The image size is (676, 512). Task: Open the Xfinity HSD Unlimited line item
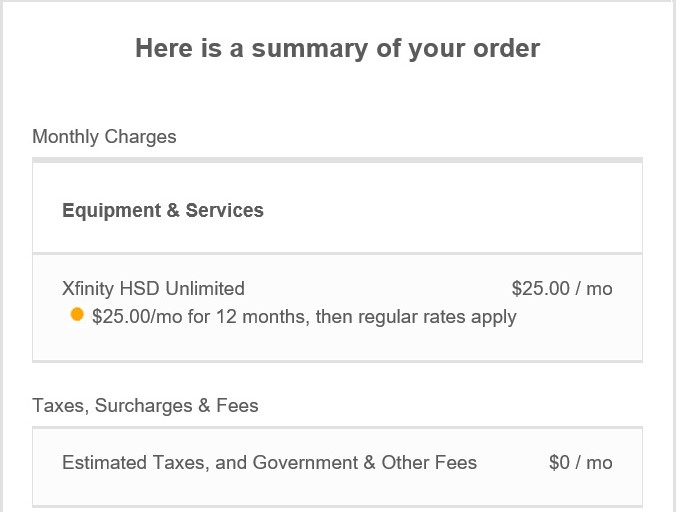pyautogui.click(x=153, y=289)
